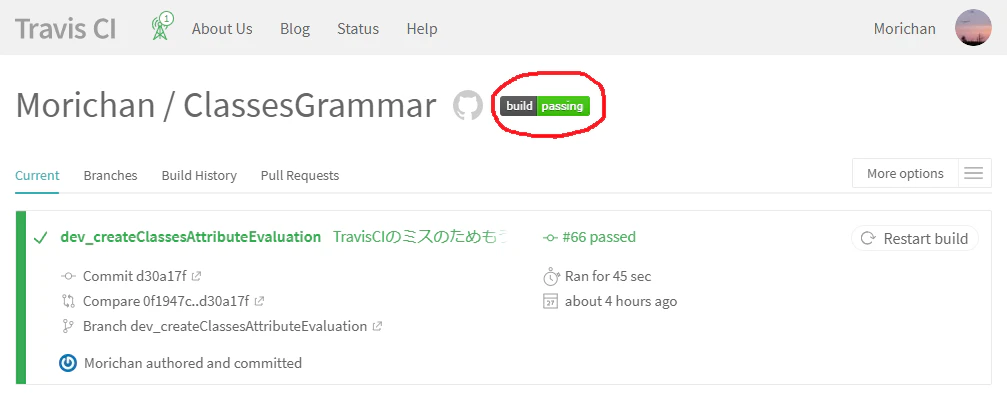Open the ClassesGrammar repository title link

[x=310, y=105]
